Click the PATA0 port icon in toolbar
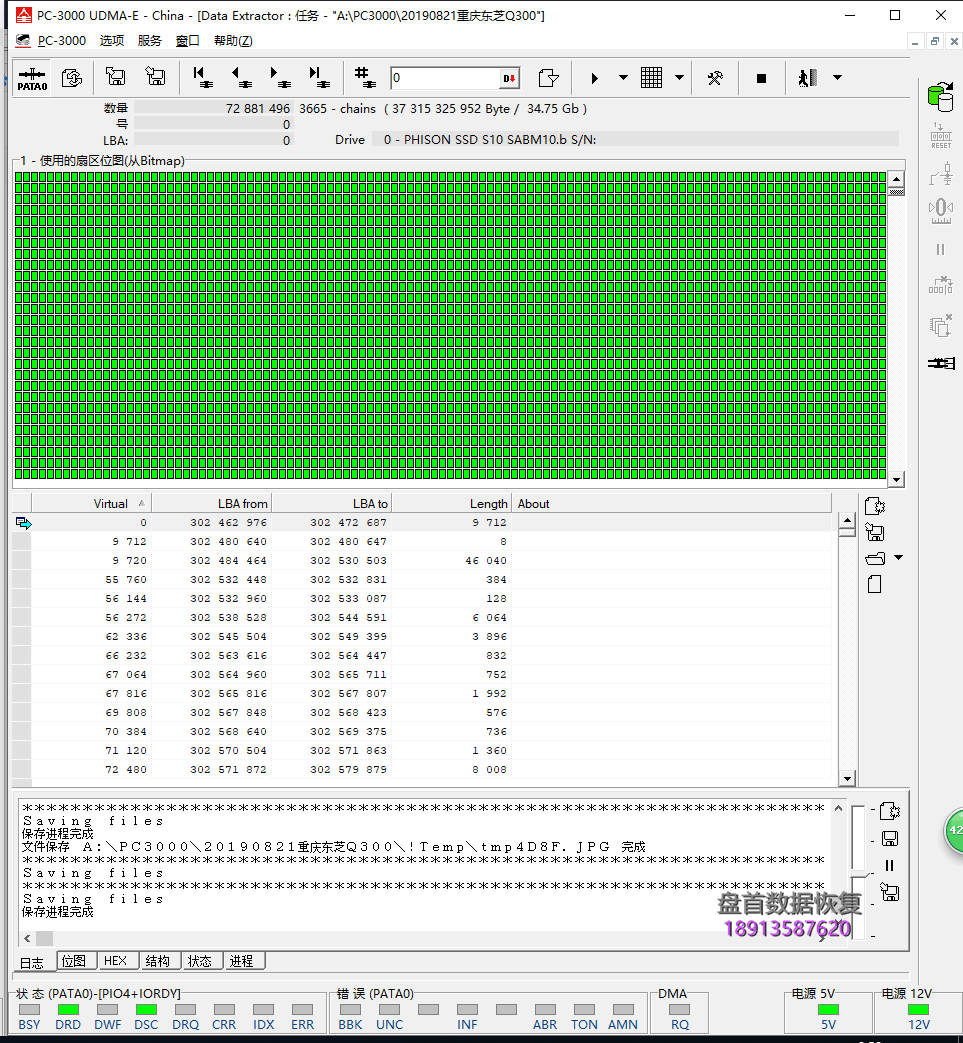The image size is (963, 1043). pos(32,78)
